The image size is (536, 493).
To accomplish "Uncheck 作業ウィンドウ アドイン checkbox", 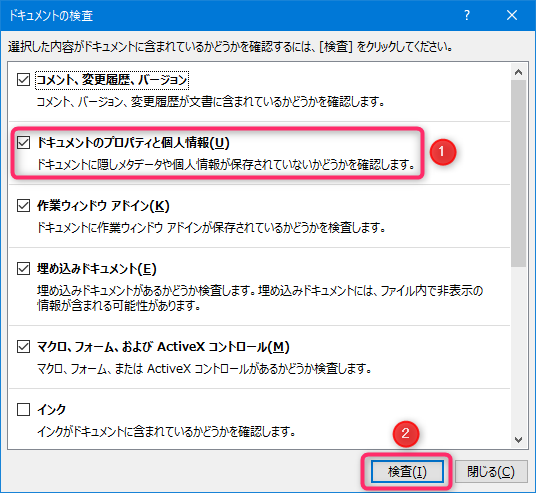I will [x=23, y=205].
